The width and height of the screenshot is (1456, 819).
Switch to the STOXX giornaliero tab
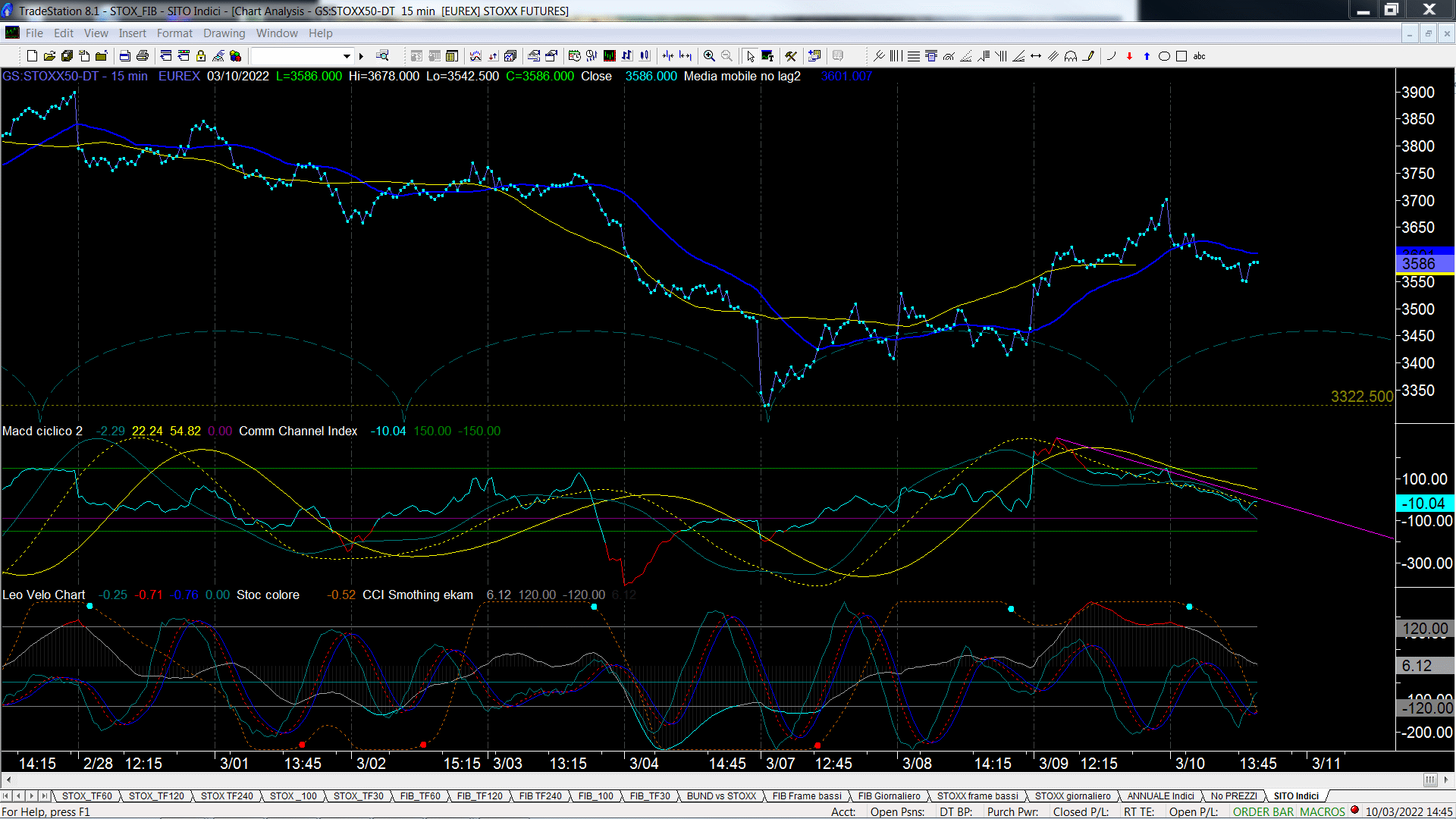point(1072,796)
